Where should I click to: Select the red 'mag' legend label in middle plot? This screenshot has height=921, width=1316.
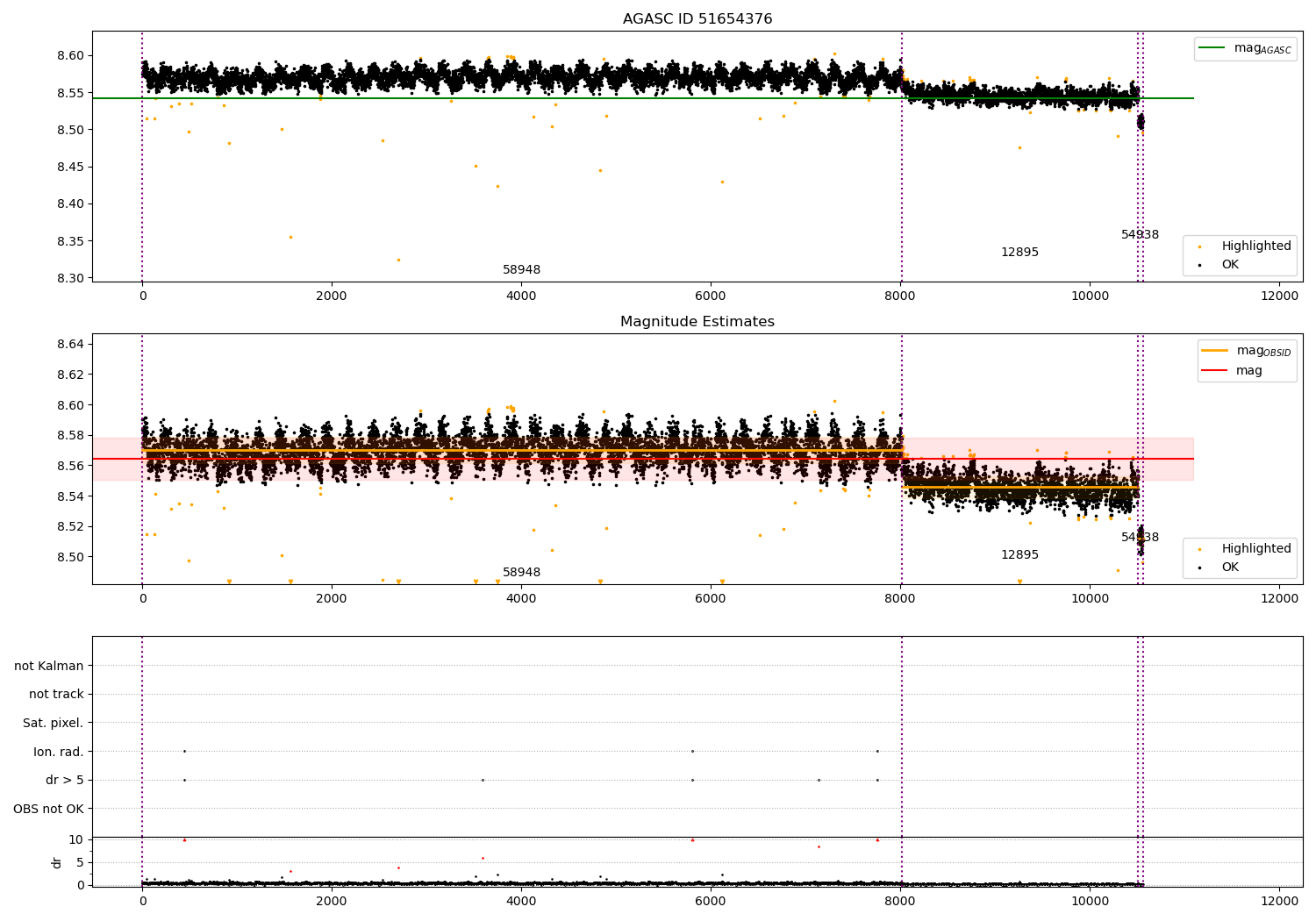point(1249,371)
